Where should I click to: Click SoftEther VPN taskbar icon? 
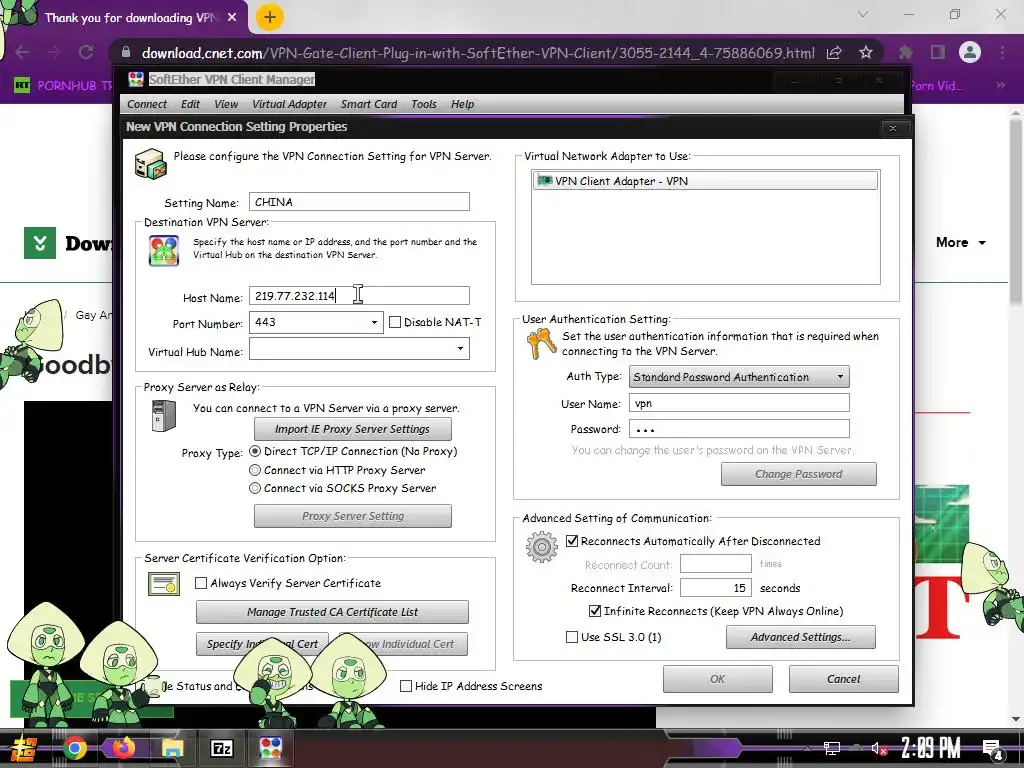click(270, 748)
